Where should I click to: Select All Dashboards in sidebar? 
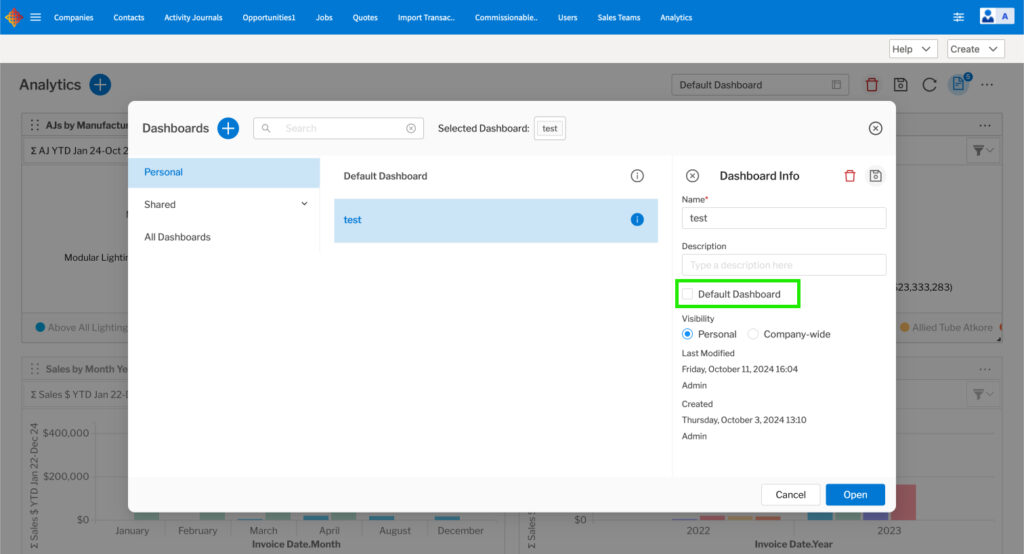pyautogui.click(x=177, y=237)
